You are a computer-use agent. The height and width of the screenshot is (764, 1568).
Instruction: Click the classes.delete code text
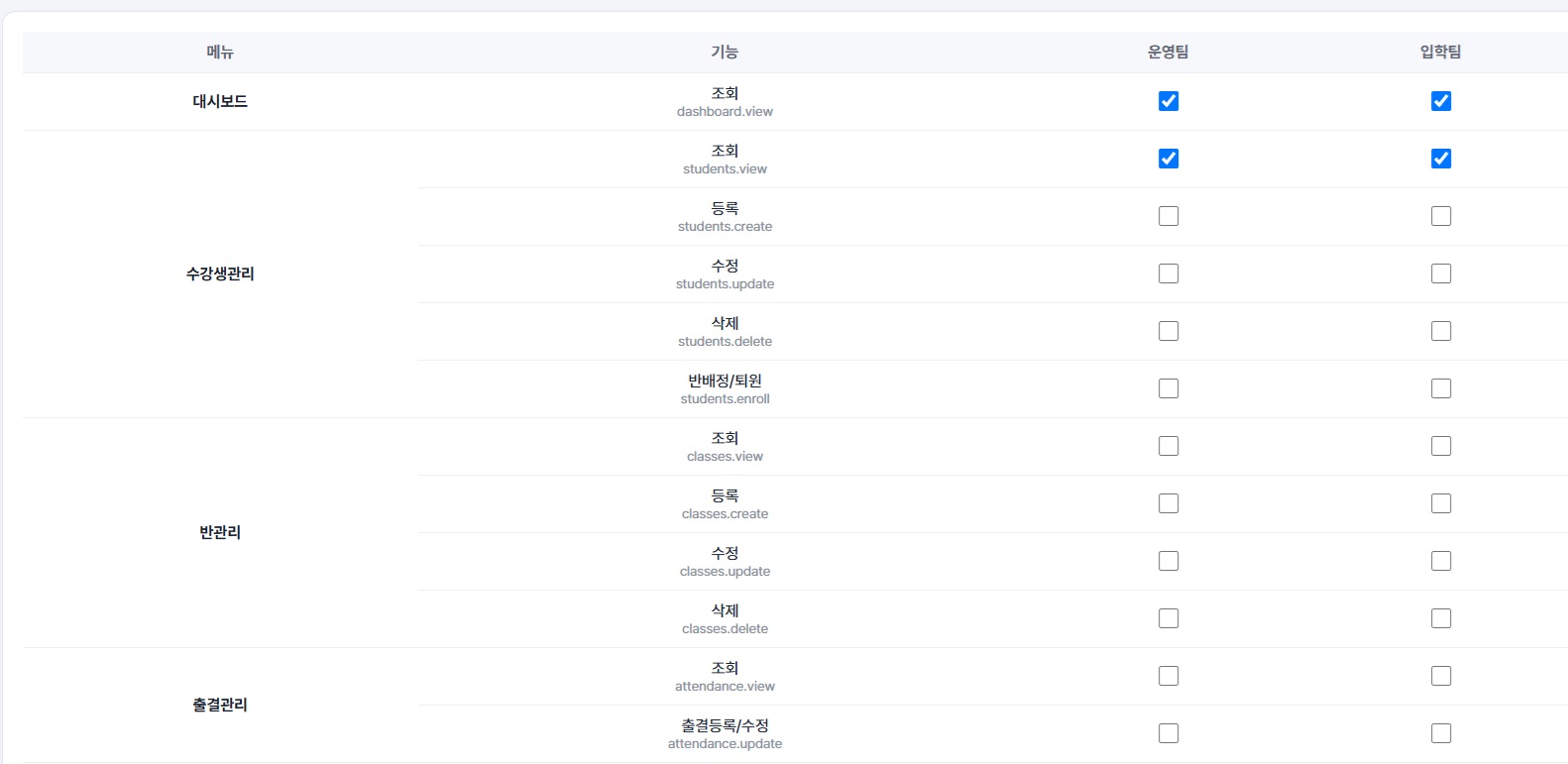tap(725, 629)
